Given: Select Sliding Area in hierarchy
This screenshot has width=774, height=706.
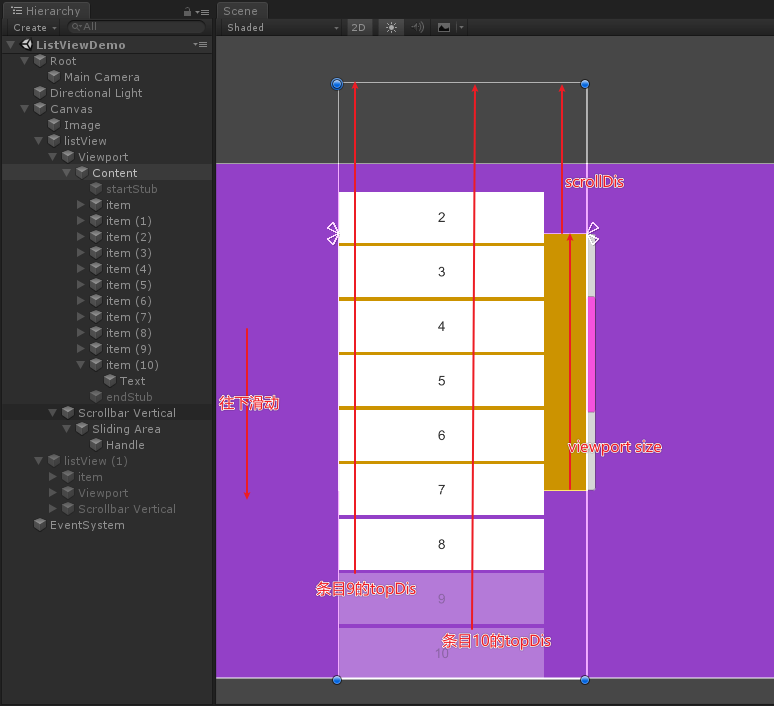Looking at the screenshot, I should [x=126, y=429].
